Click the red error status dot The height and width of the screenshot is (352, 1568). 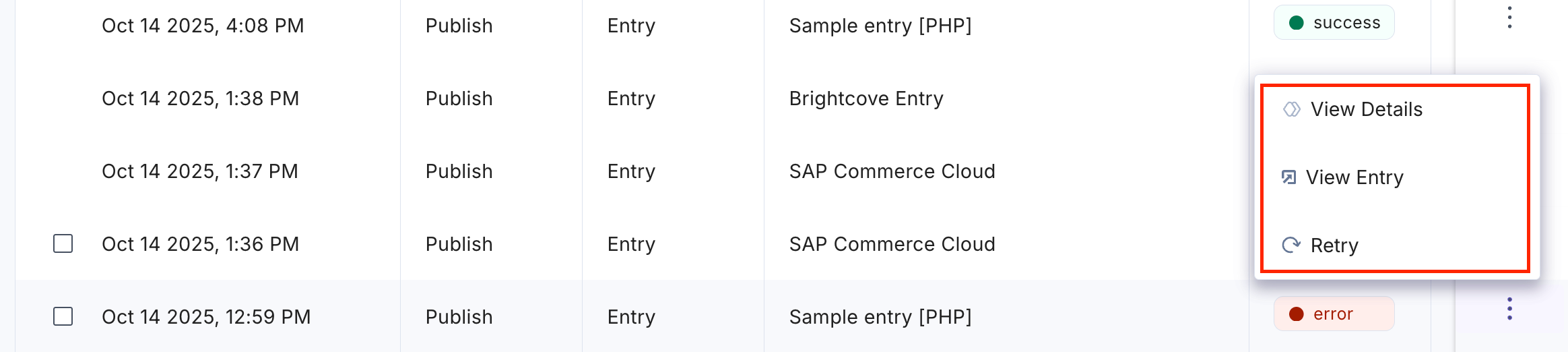pos(1296,314)
